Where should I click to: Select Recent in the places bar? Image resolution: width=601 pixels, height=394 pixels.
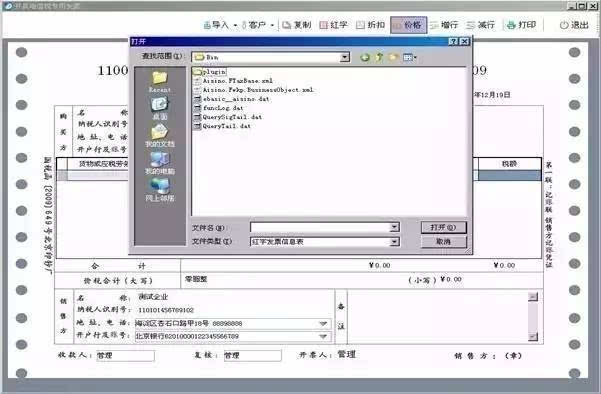coord(159,82)
